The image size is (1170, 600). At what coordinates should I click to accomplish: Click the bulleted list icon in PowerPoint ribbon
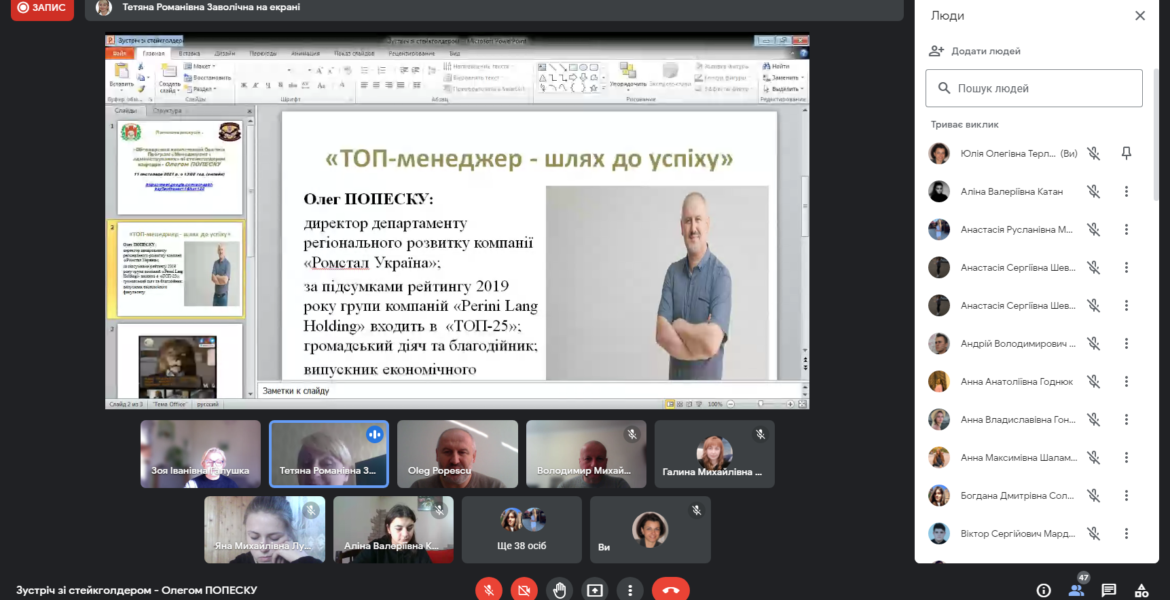point(365,70)
